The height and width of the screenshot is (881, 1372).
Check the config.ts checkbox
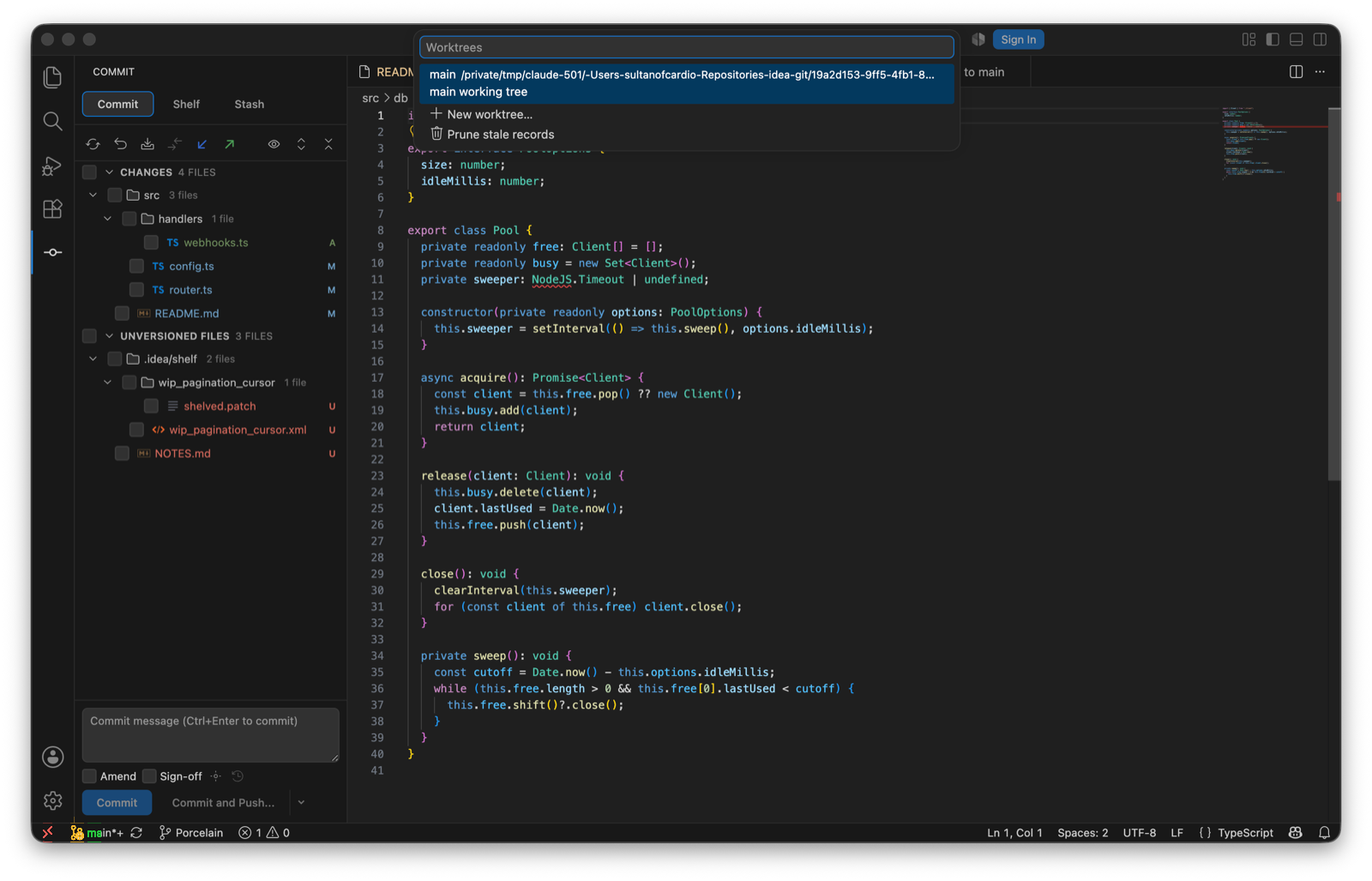(x=136, y=266)
